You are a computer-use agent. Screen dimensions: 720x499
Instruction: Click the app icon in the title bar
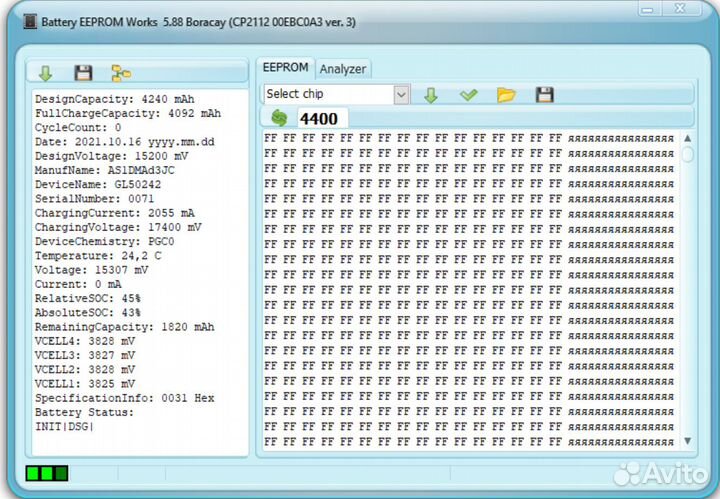click(x=28, y=21)
